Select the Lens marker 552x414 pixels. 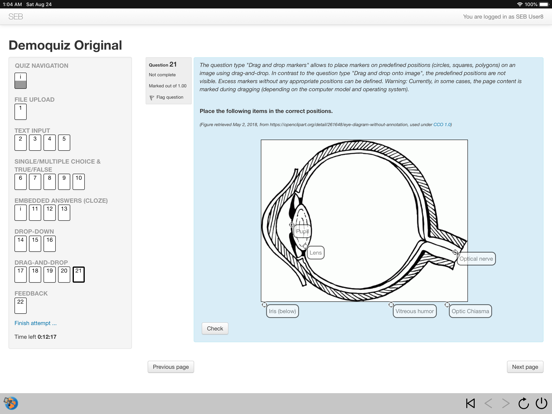pos(315,253)
